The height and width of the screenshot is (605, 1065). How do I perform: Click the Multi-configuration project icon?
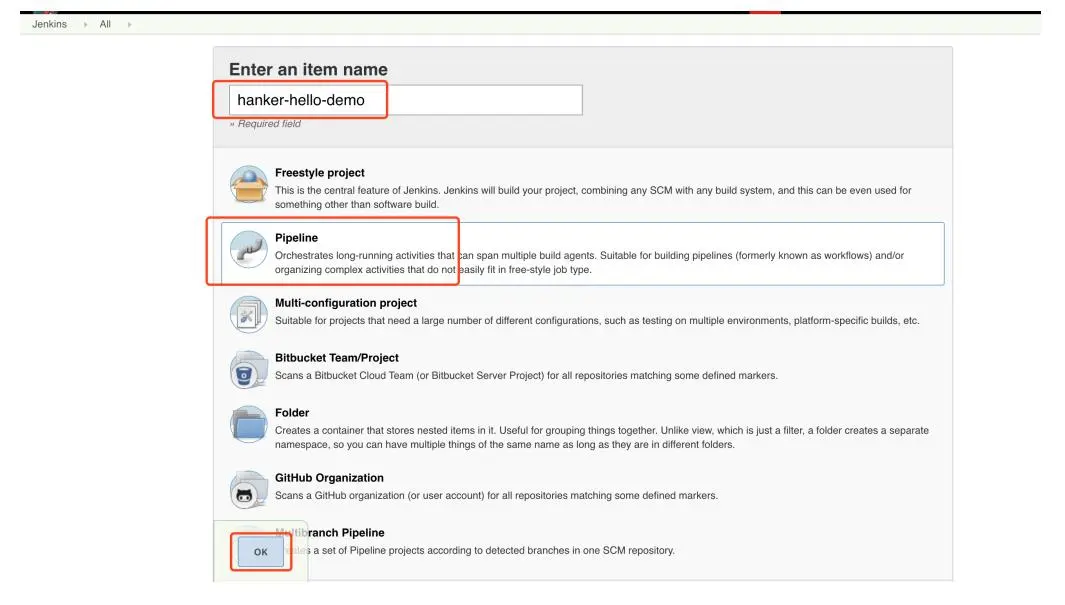click(x=249, y=314)
